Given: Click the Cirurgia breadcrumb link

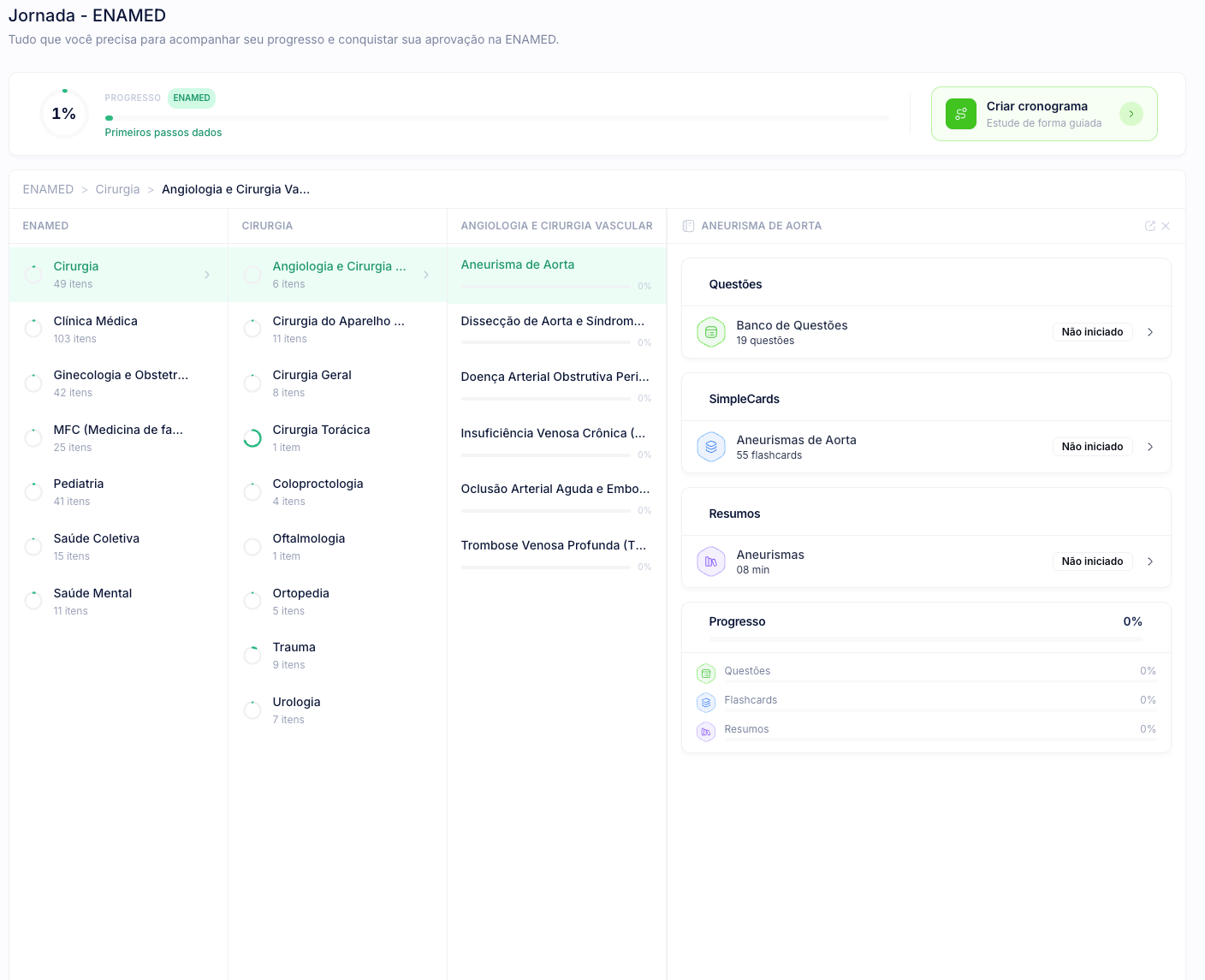Looking at the screenshot, I should coord(117,189).
